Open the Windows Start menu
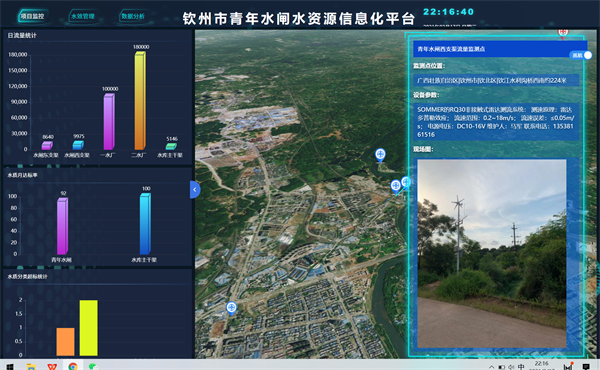The height and width of the screenshot is (370, 600). [10, 366]
